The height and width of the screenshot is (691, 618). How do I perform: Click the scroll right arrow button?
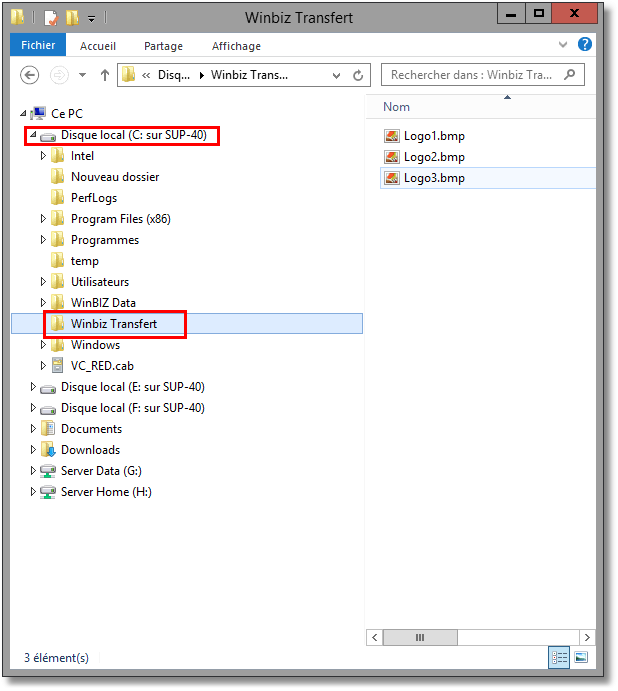(x=587, y=638)
